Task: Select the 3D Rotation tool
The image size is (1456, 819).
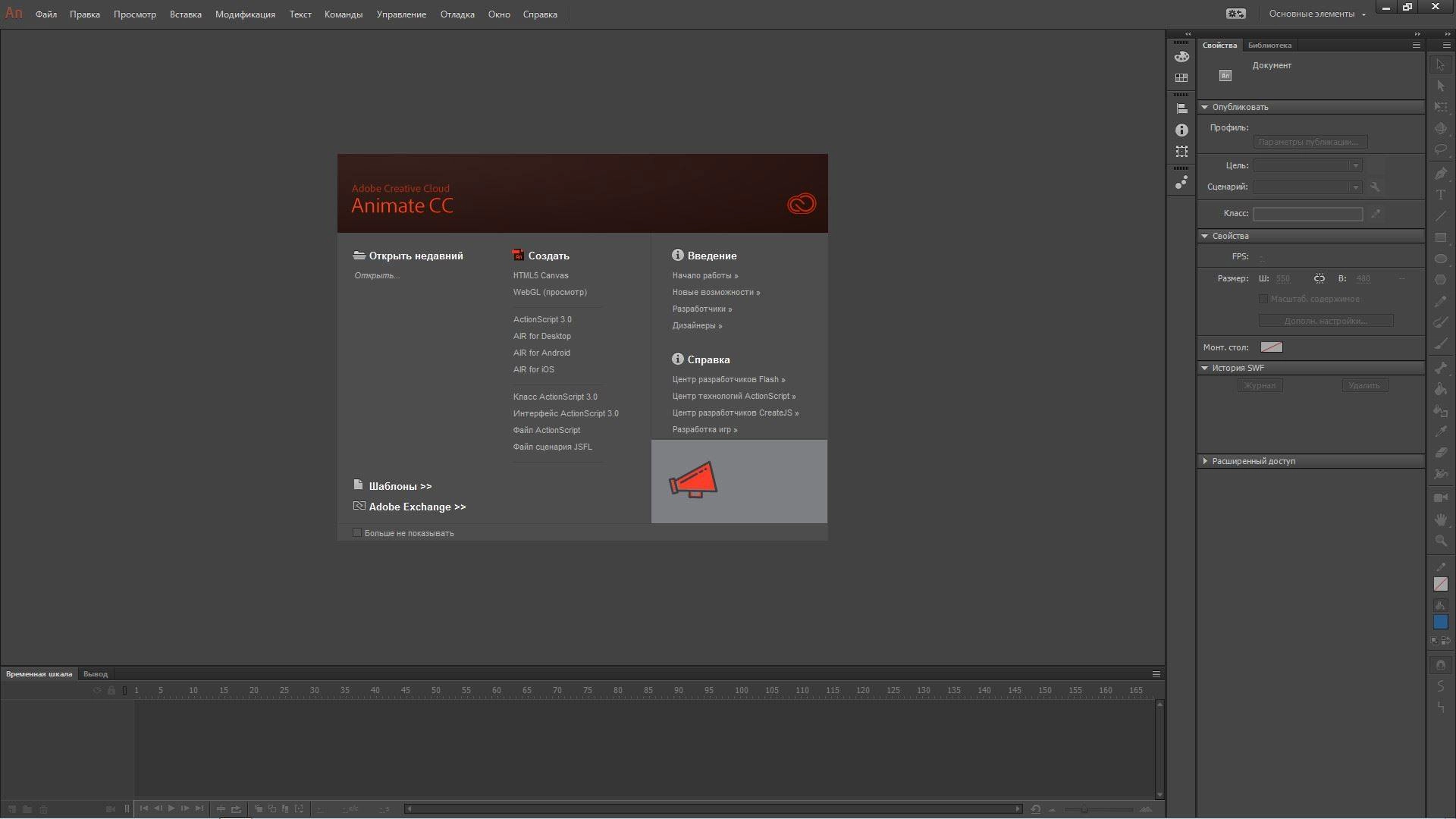Action: coord(1441,129)
